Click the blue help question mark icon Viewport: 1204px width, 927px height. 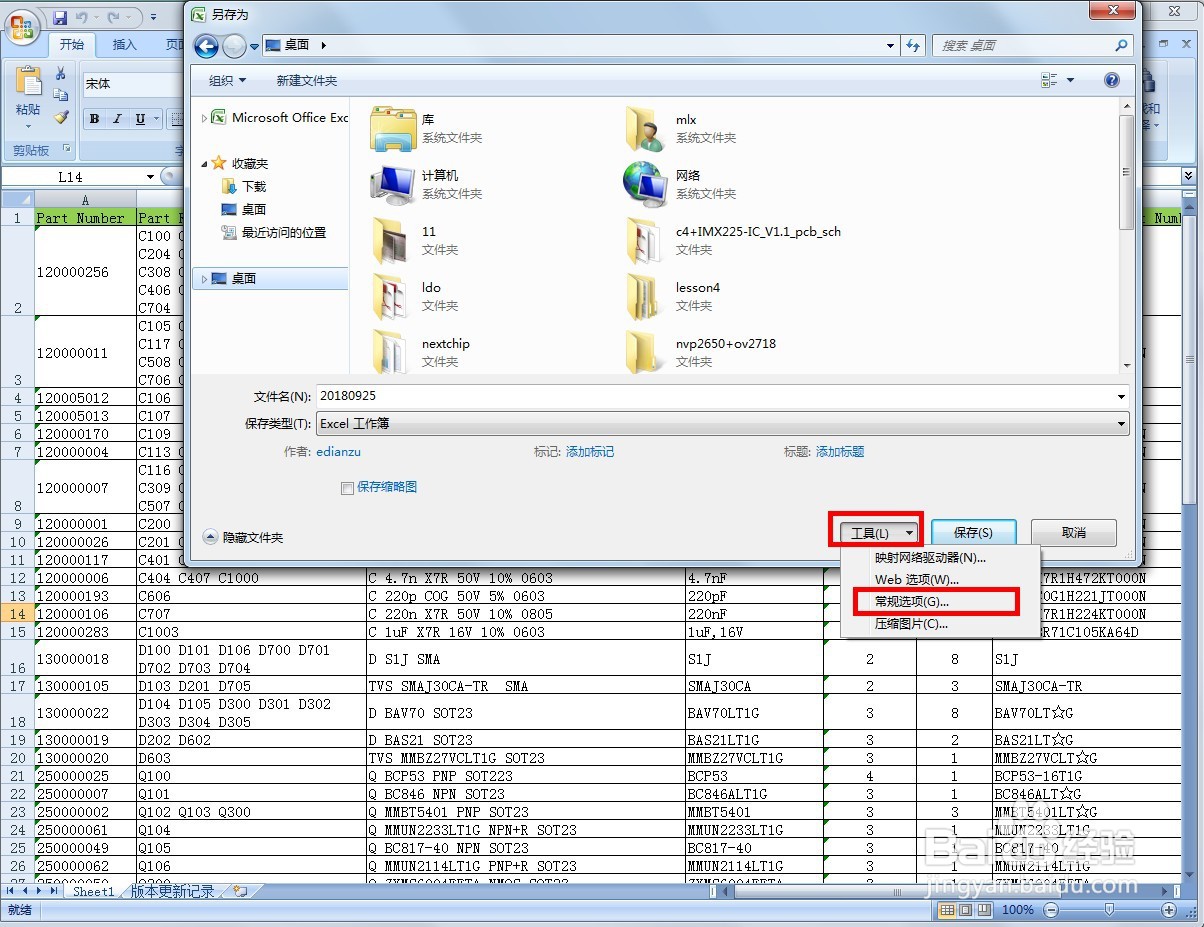coord(1111,80)
